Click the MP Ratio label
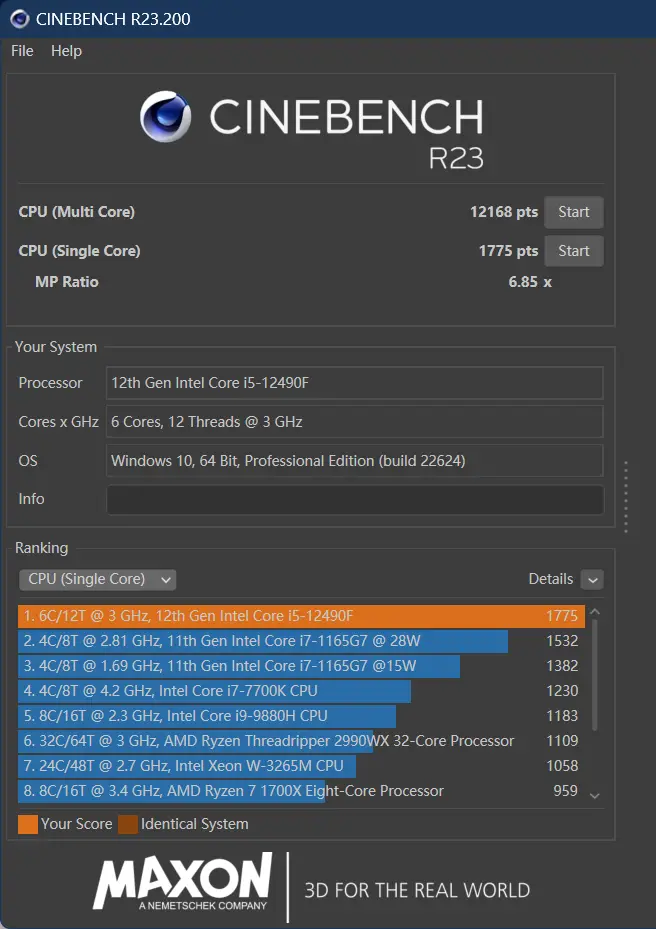Screen dimensions: 656x929 point(66,282)
